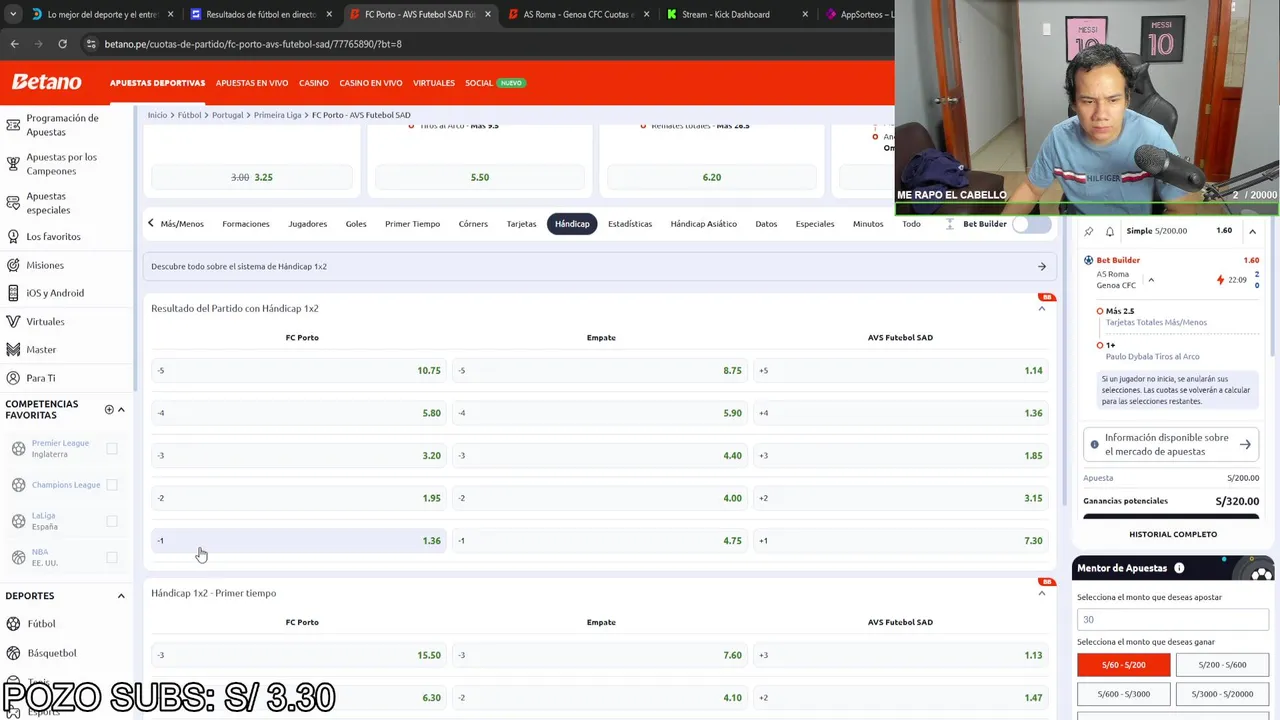This screenshot has height=720, width=1280.
Task: Open Apuestas por los Campeones icon
Action: coord(13,164)
